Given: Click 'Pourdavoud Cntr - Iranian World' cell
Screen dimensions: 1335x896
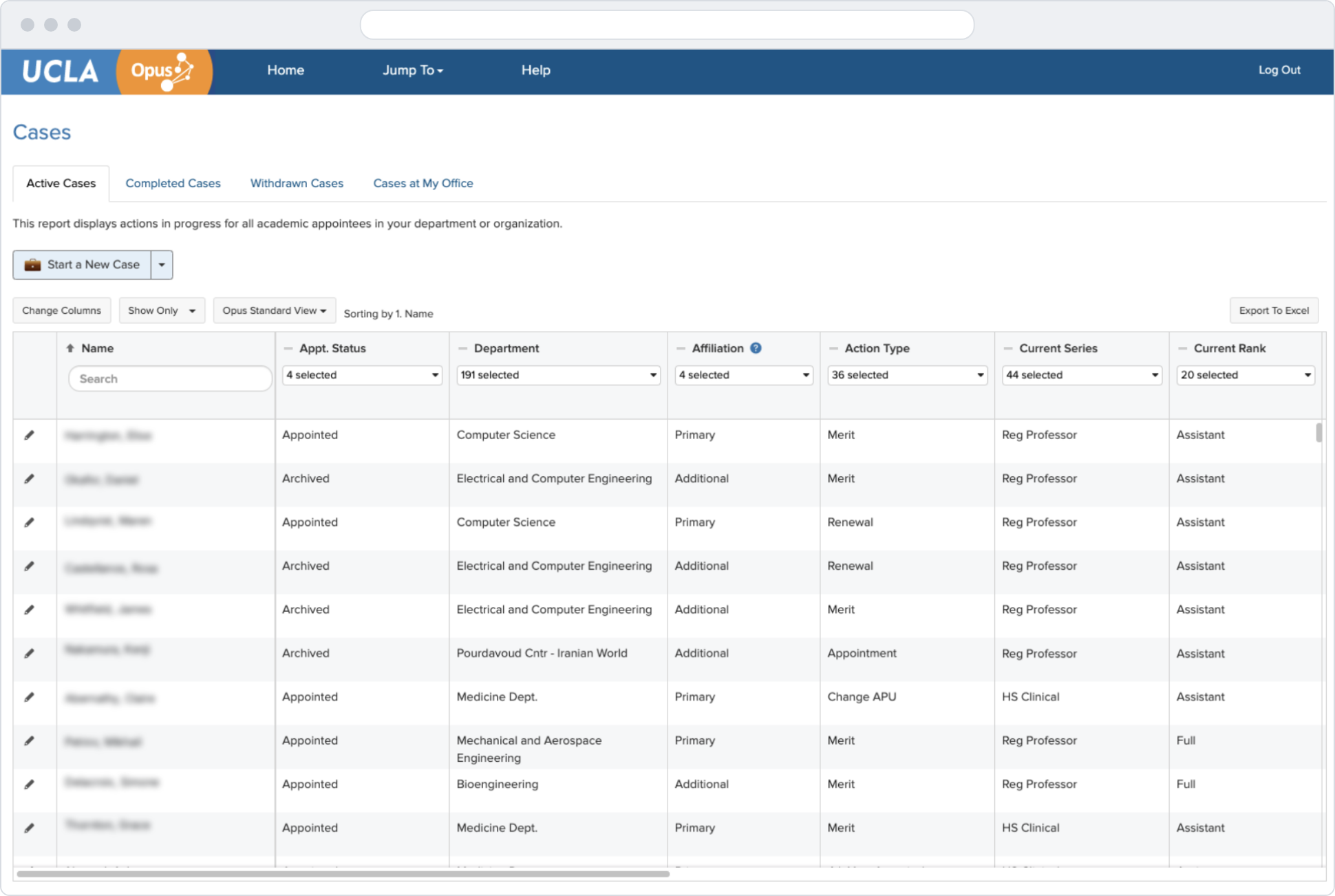Looking at the screenshot, I should [x=542, y=653].
